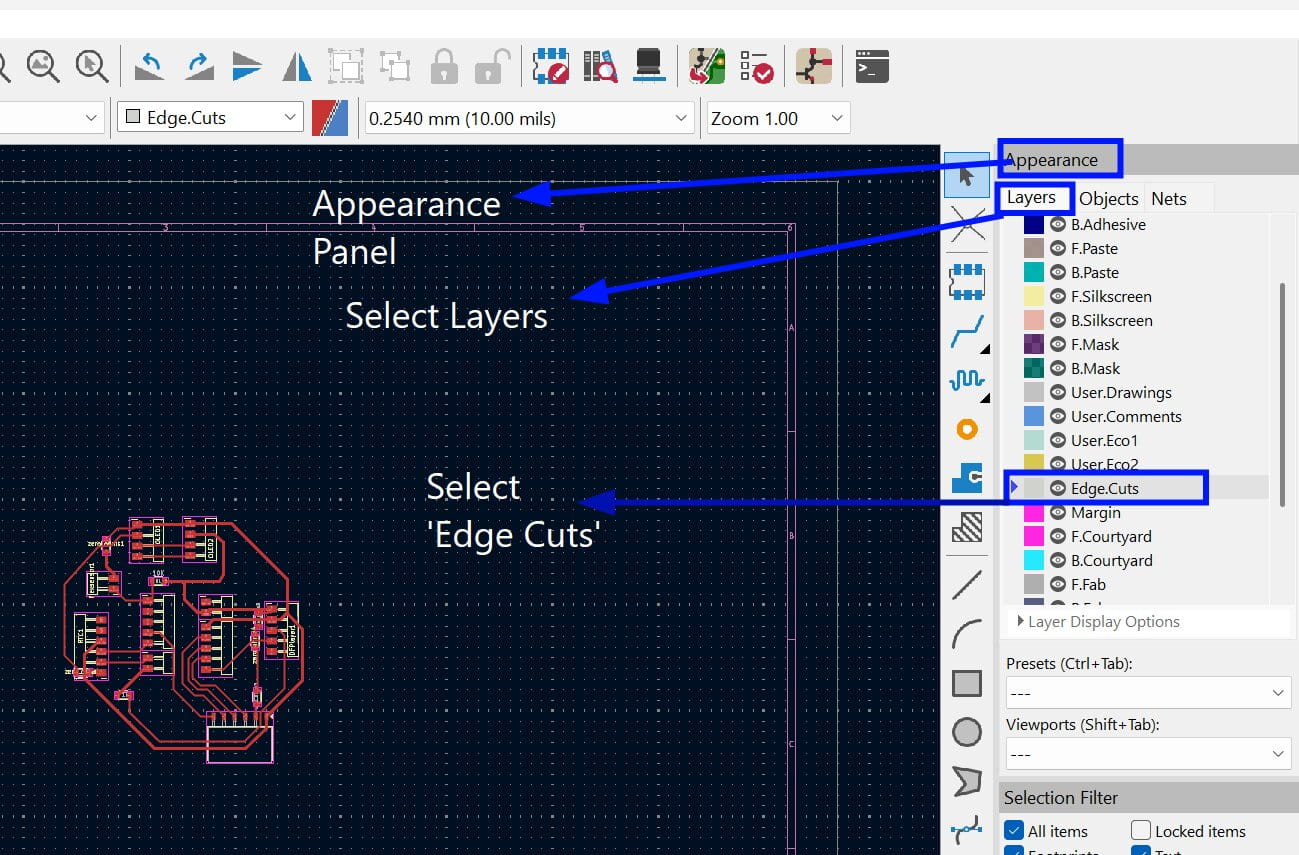Open the design rules checker
Viewport: 1299px width, 855px height.
(x=757, y=66)
